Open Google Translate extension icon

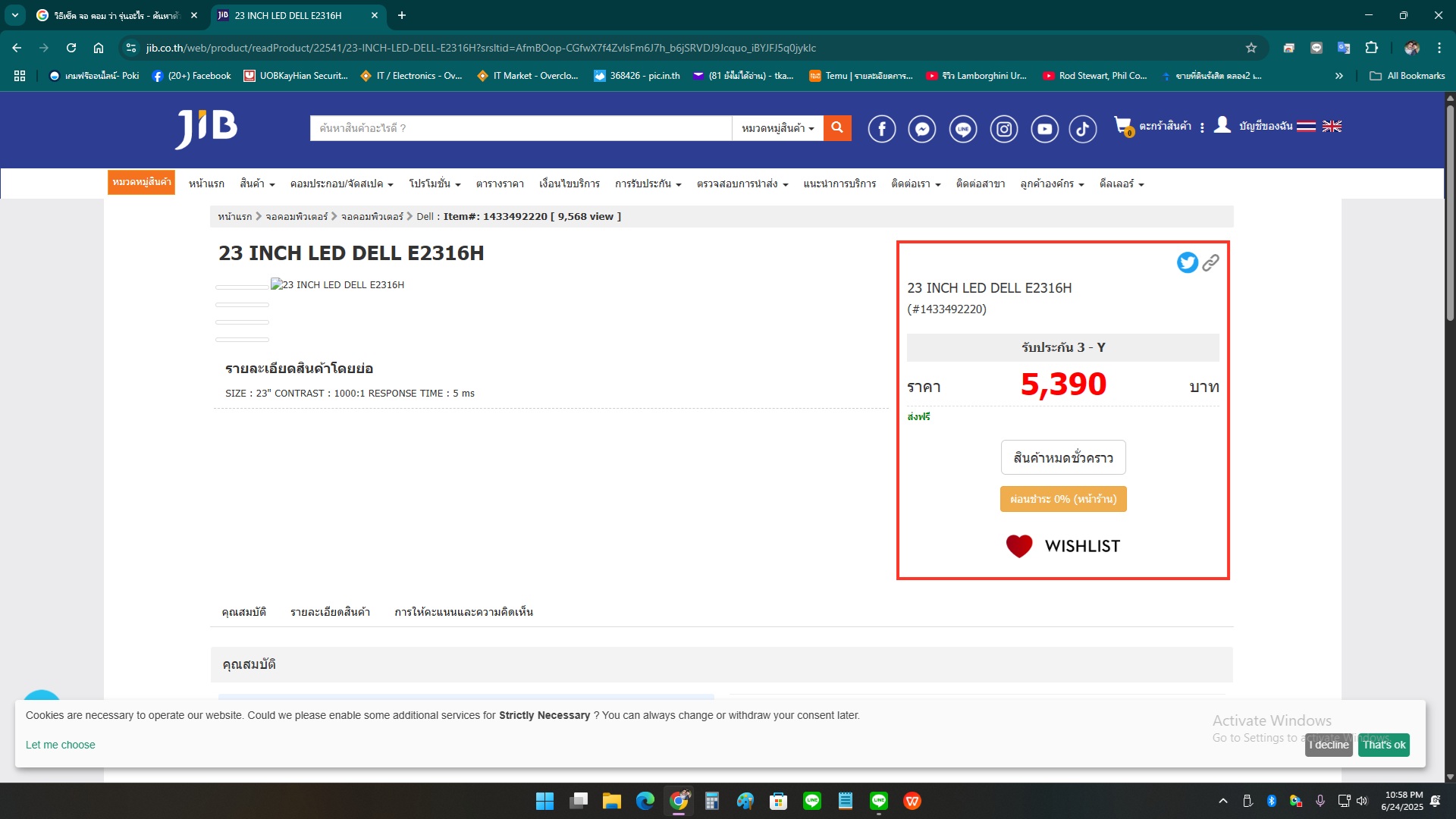1344,48
